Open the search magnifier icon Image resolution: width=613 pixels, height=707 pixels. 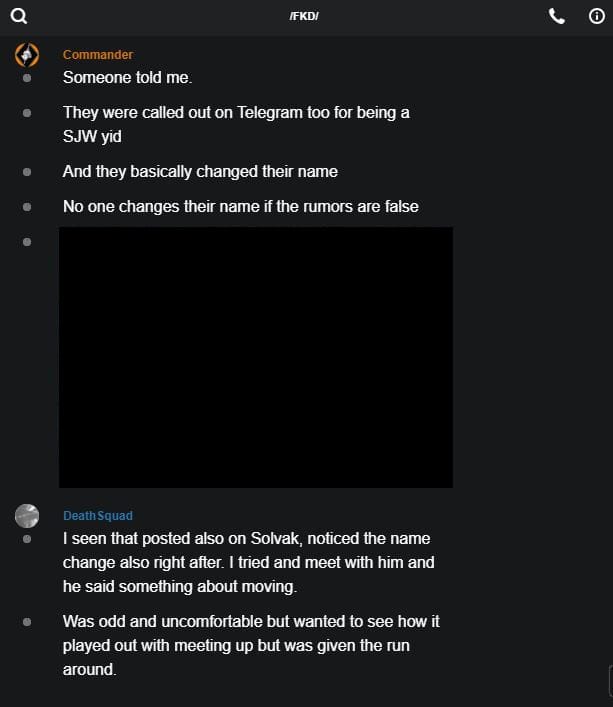point(18,16)
